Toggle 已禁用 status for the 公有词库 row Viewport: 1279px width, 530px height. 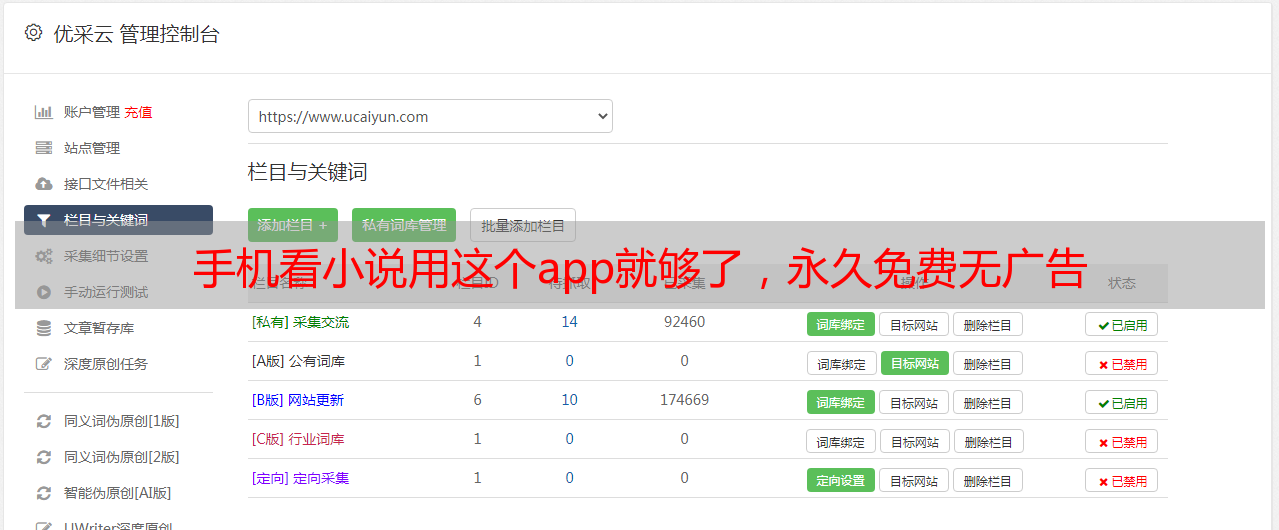click(1121, 363)
